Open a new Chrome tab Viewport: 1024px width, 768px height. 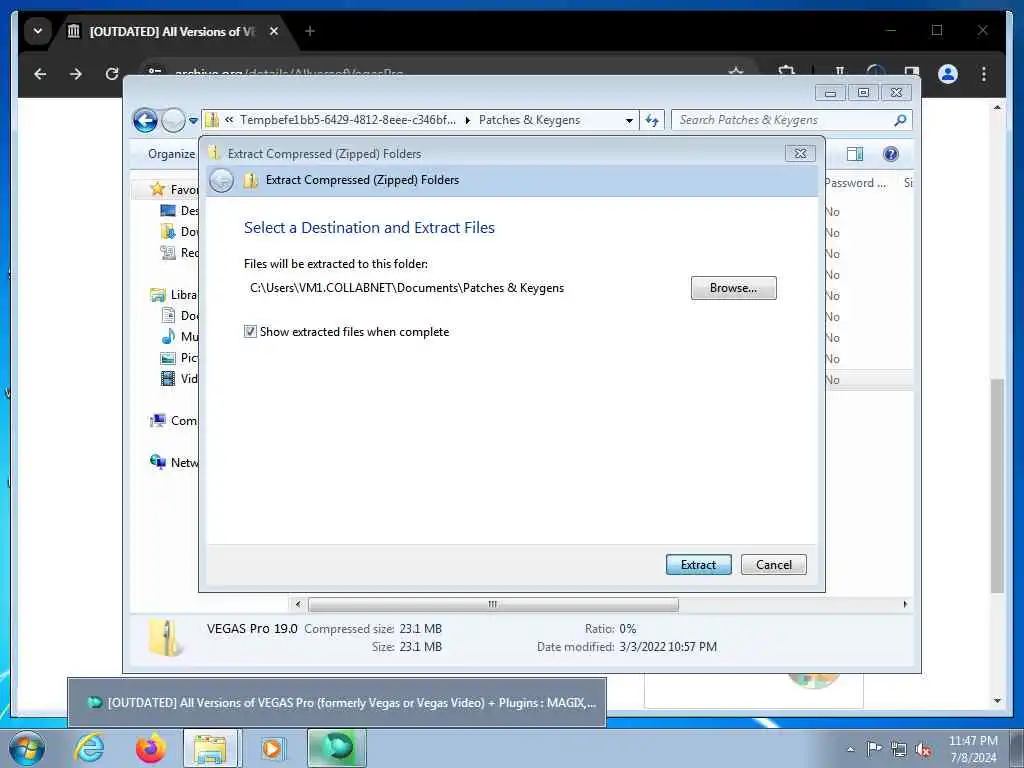coord(310,31)
